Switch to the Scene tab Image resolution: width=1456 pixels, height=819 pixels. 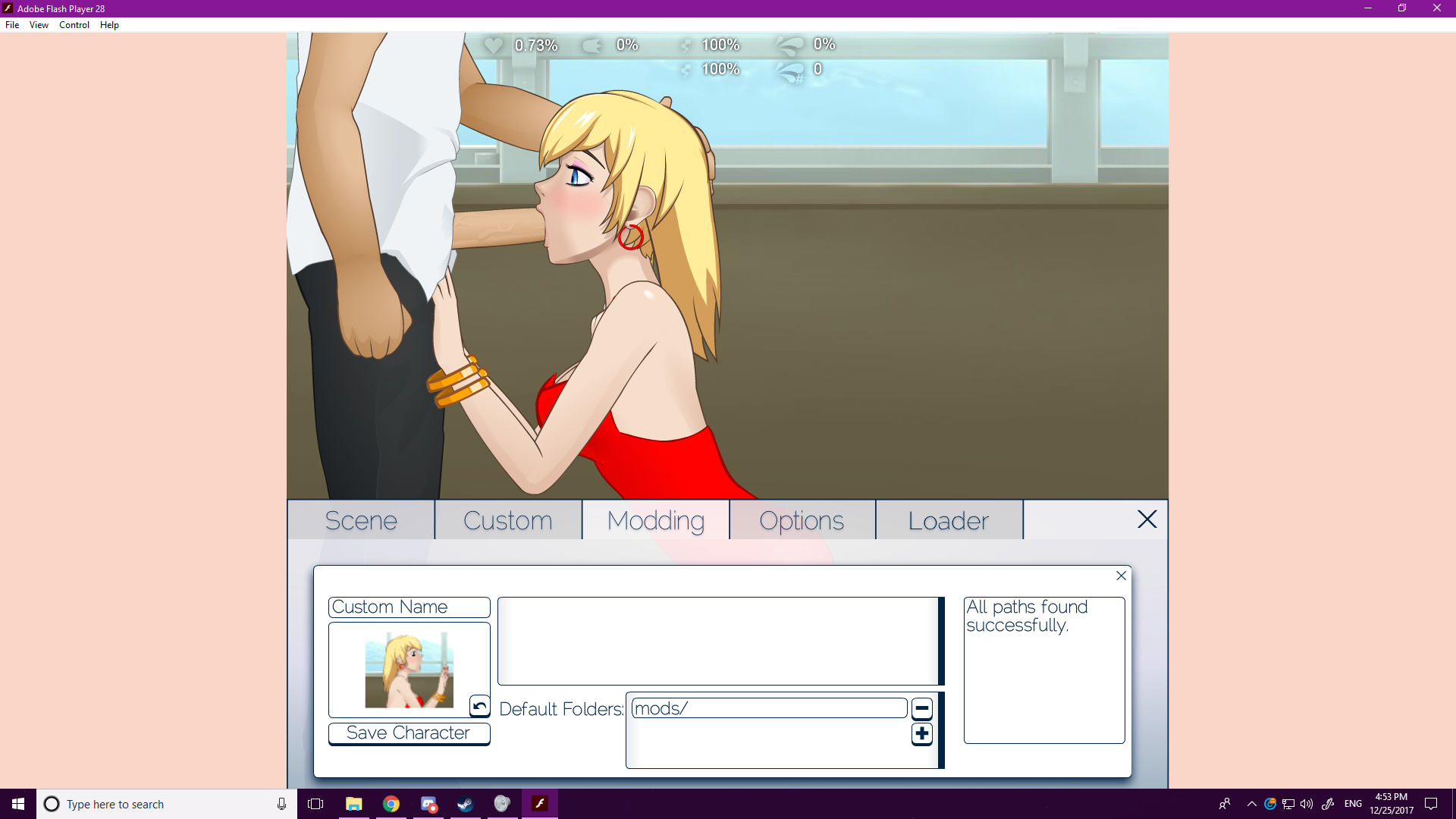coord(361,521)
